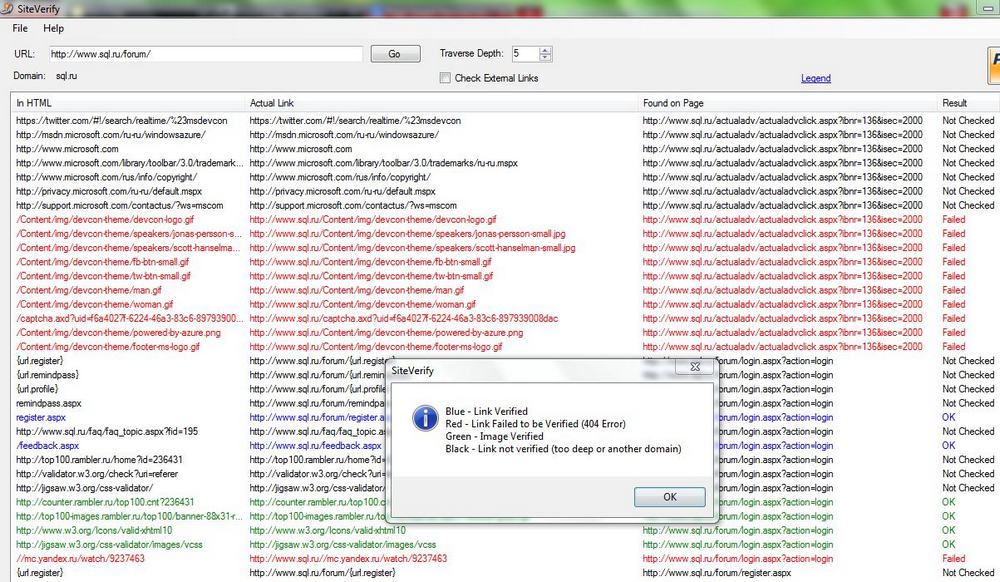Image resolution: width=1000 pixels, height=582 pixels.
Task: Open the Help menu
Action: pyautogui.click(x=53, y=29)
